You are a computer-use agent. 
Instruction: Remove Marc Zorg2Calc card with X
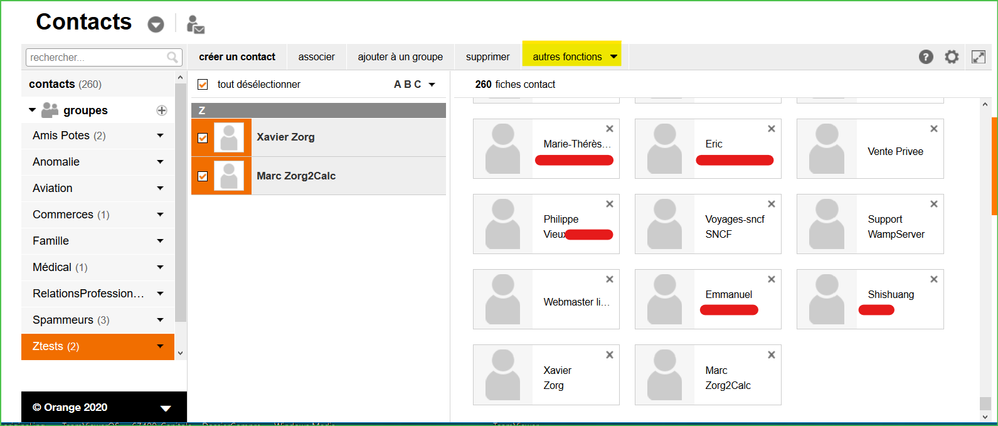(x=771, y=355)
